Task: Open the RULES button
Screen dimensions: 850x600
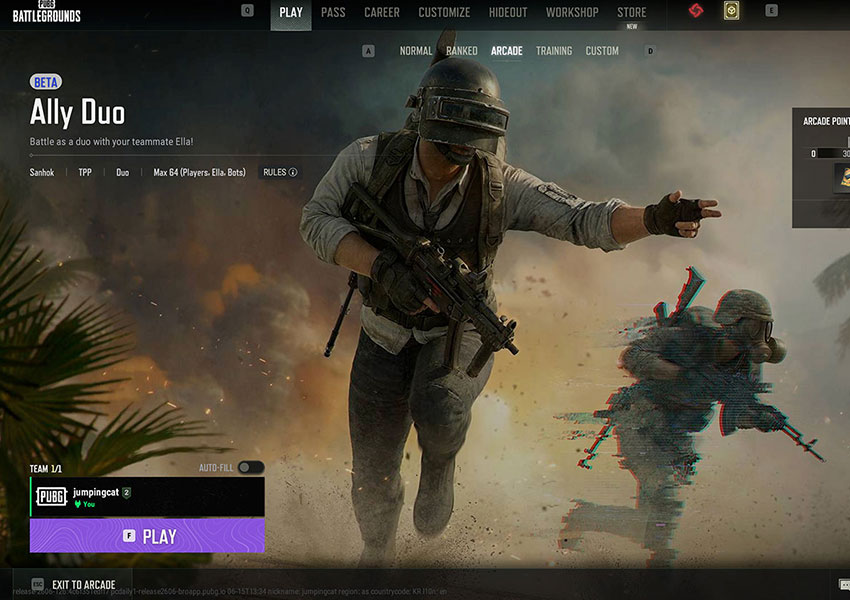Action: [280, 172]
